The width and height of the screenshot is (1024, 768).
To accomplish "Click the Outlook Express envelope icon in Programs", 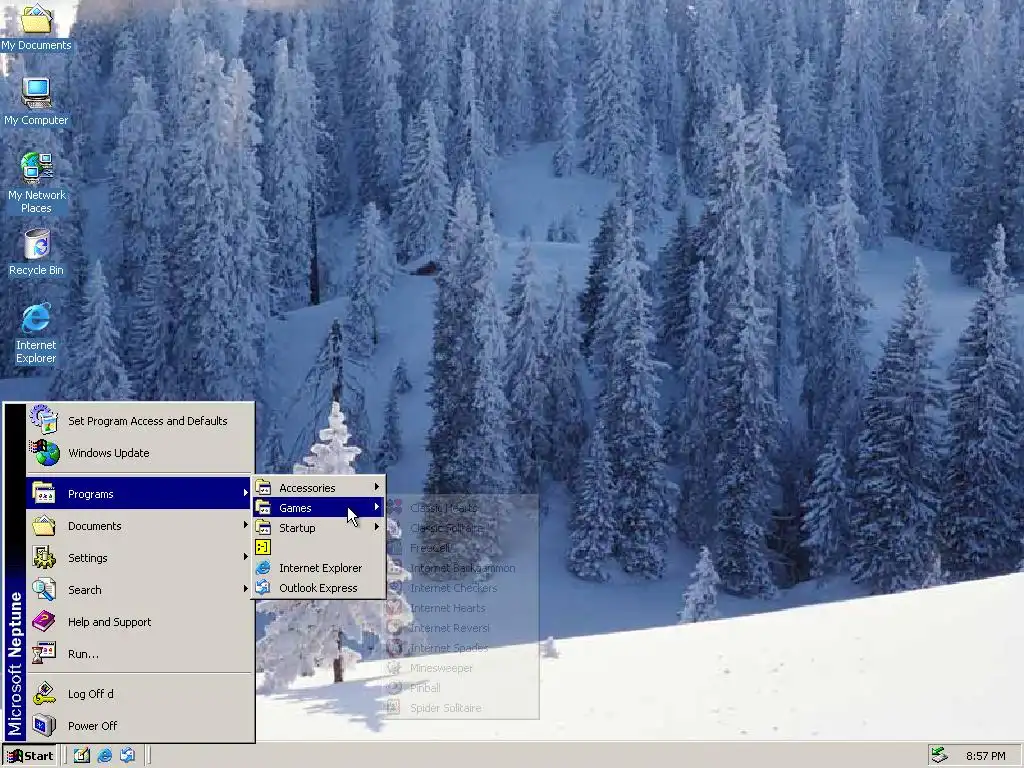I will click(263, 587).
